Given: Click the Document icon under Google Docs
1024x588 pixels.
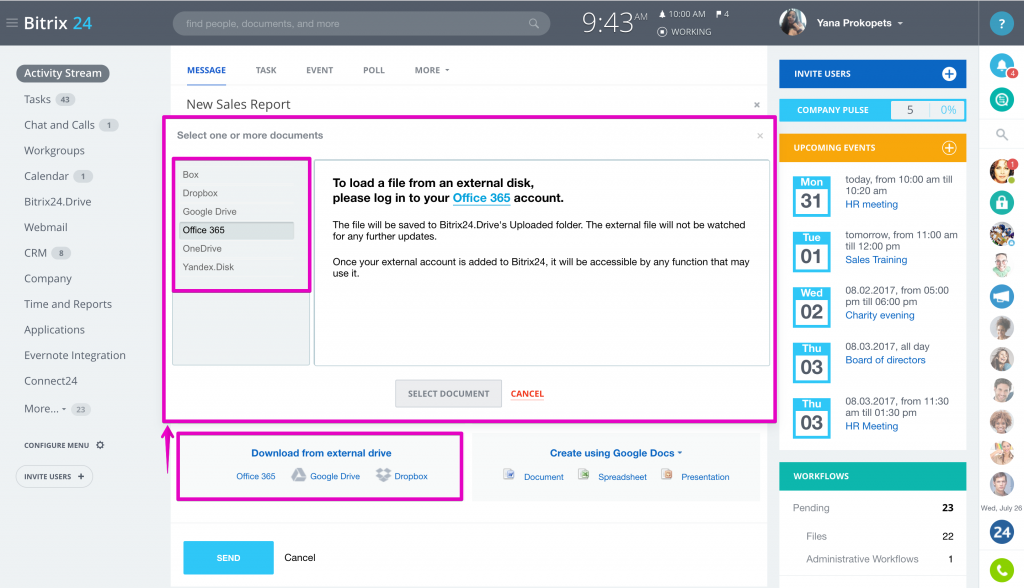Looking at the screenshot, I should [509, 474].
